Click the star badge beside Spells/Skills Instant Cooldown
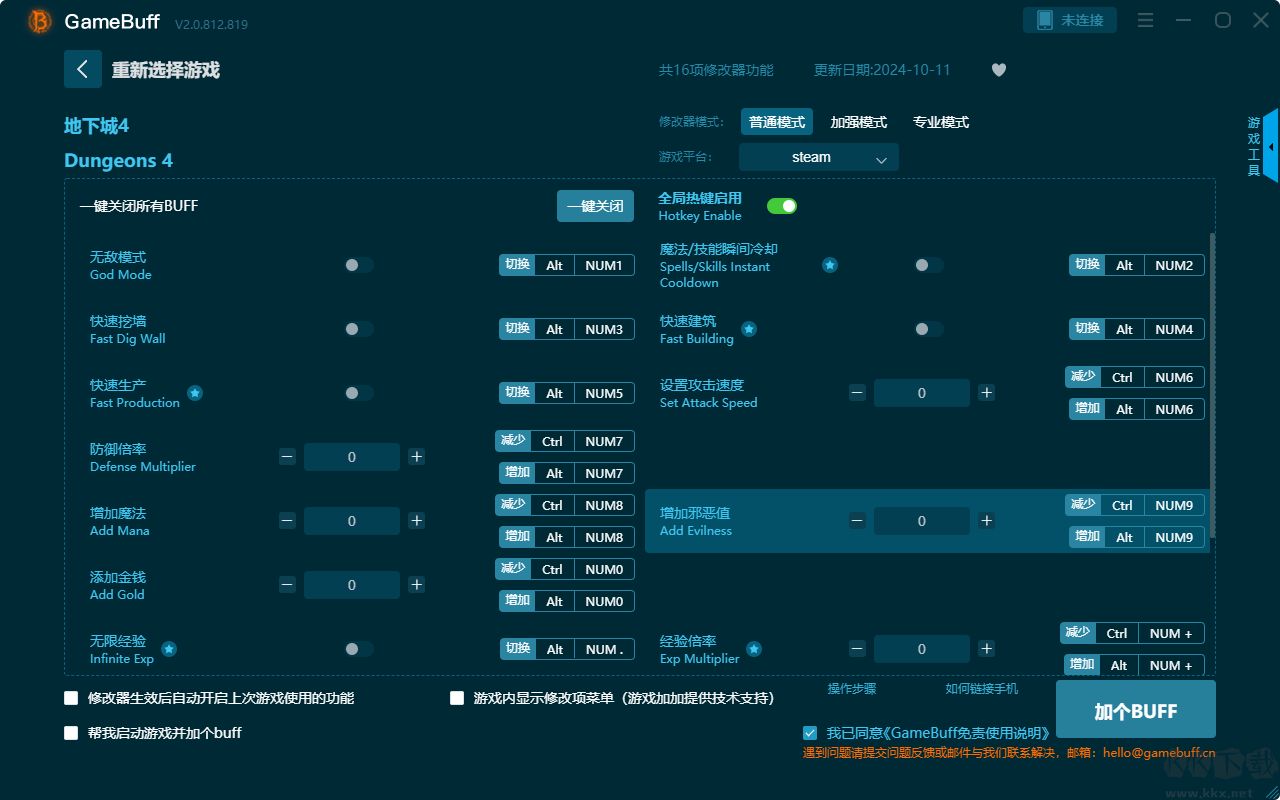 [830, 265]
